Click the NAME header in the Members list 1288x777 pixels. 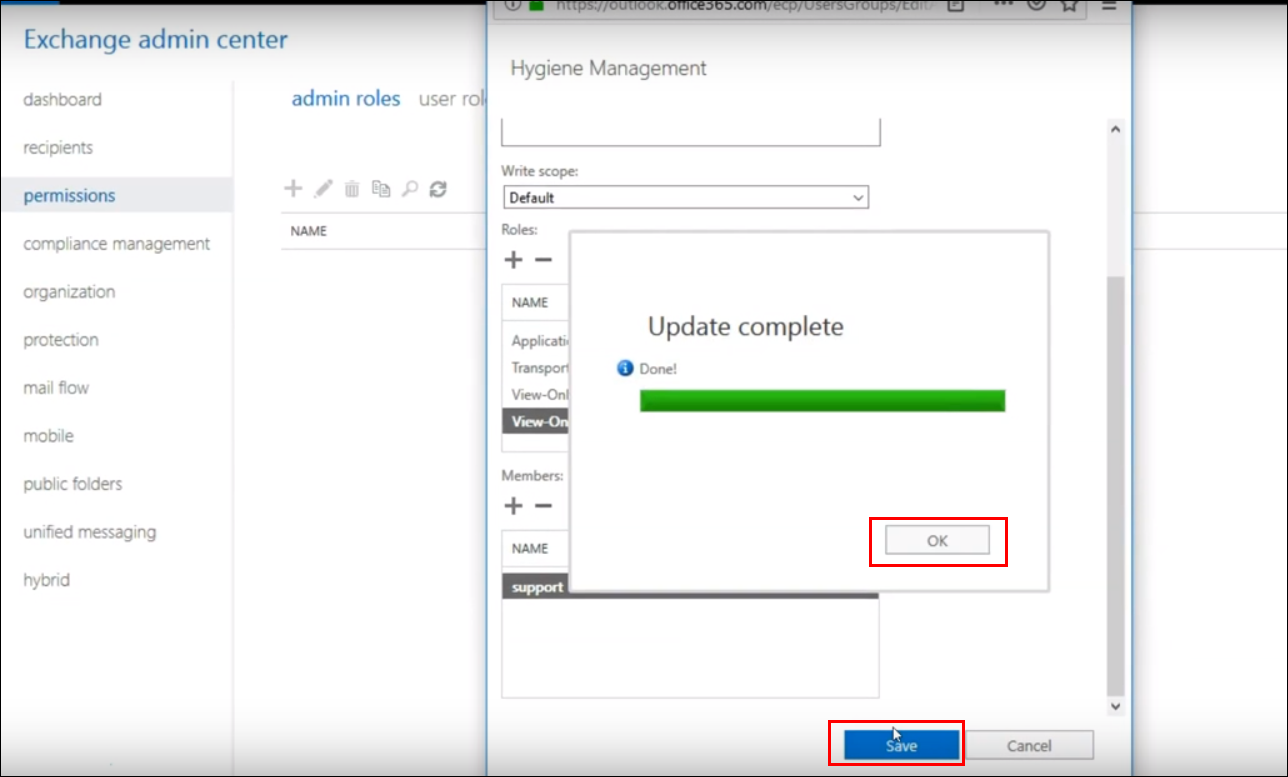pyautogui.click(x=530, y=548)
